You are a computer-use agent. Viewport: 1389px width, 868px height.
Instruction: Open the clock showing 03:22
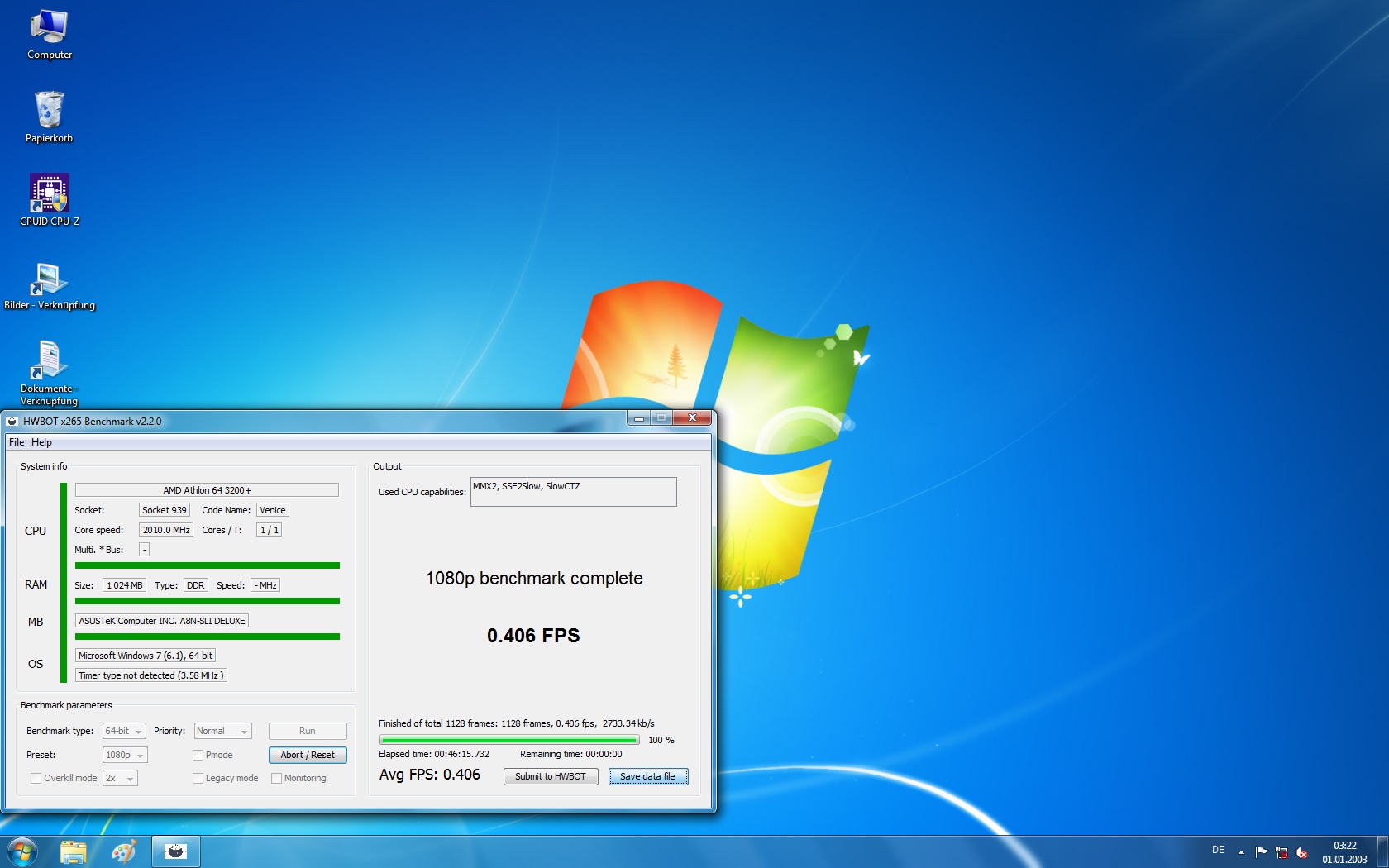(x=1344, y=852)
